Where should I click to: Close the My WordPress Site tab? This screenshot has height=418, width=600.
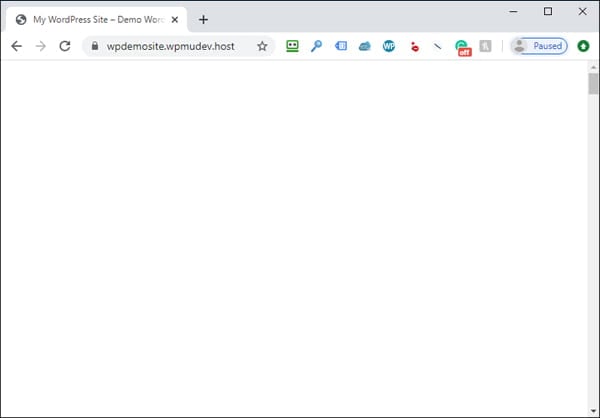point(175,20)
